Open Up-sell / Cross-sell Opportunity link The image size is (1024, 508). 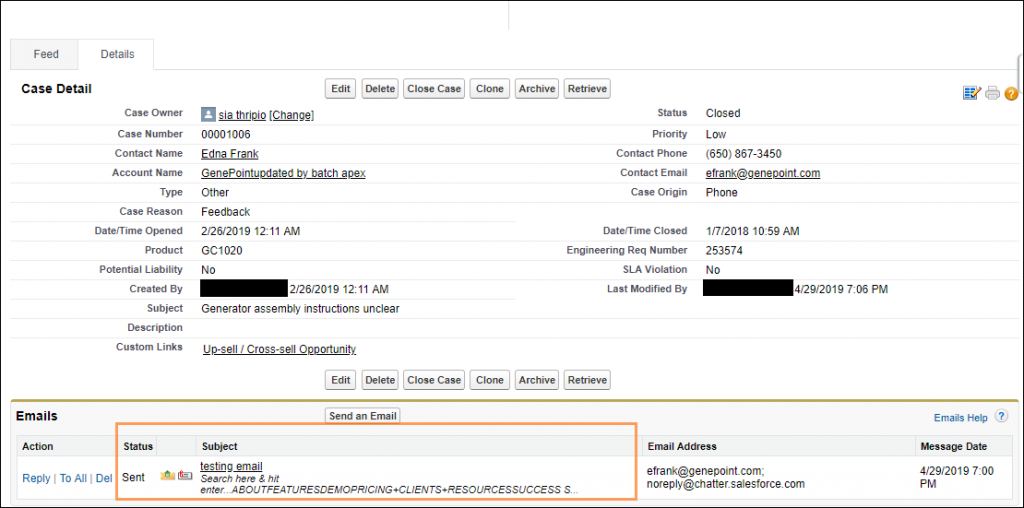coord(280,349)
